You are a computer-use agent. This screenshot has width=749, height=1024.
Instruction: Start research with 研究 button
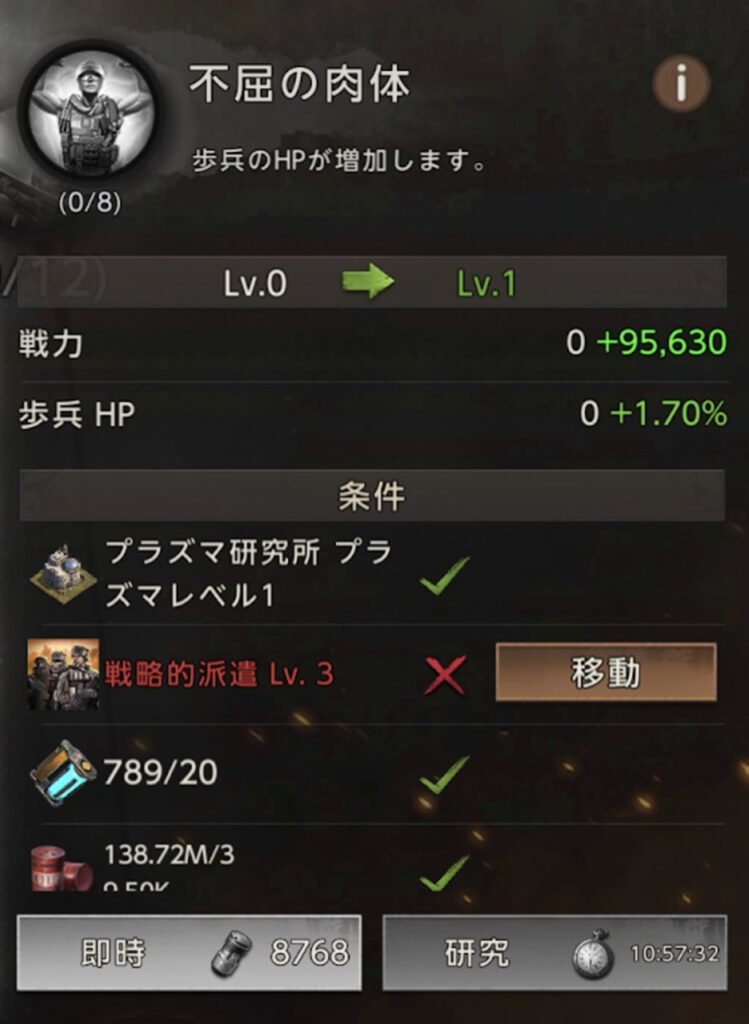pyautogui.click(x=554, y=953)
